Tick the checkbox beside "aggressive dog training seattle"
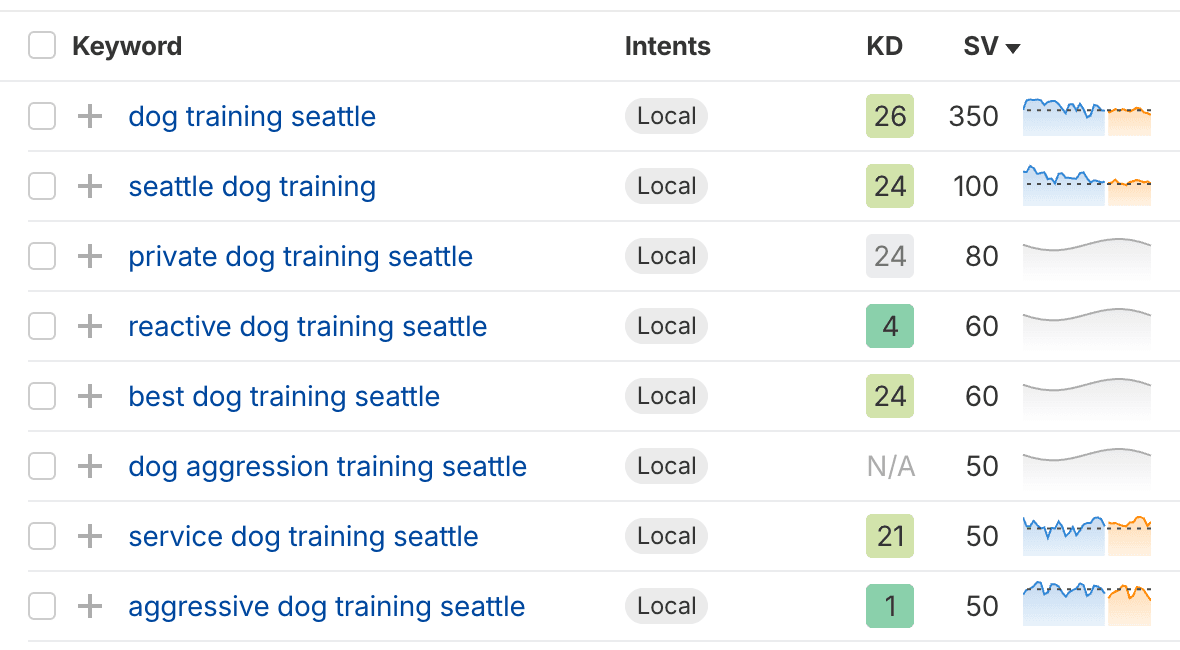The height and width of the screenshot is (650, 1180). click(41, 606)
